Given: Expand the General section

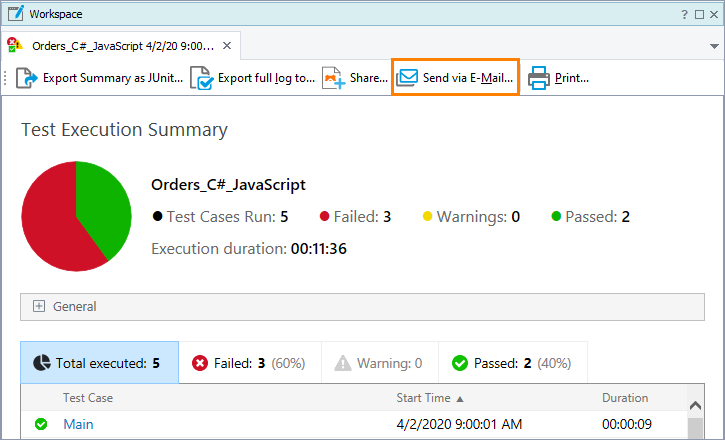Looking at the screenshot, I should pyautogui.click(x=39, y=306).
